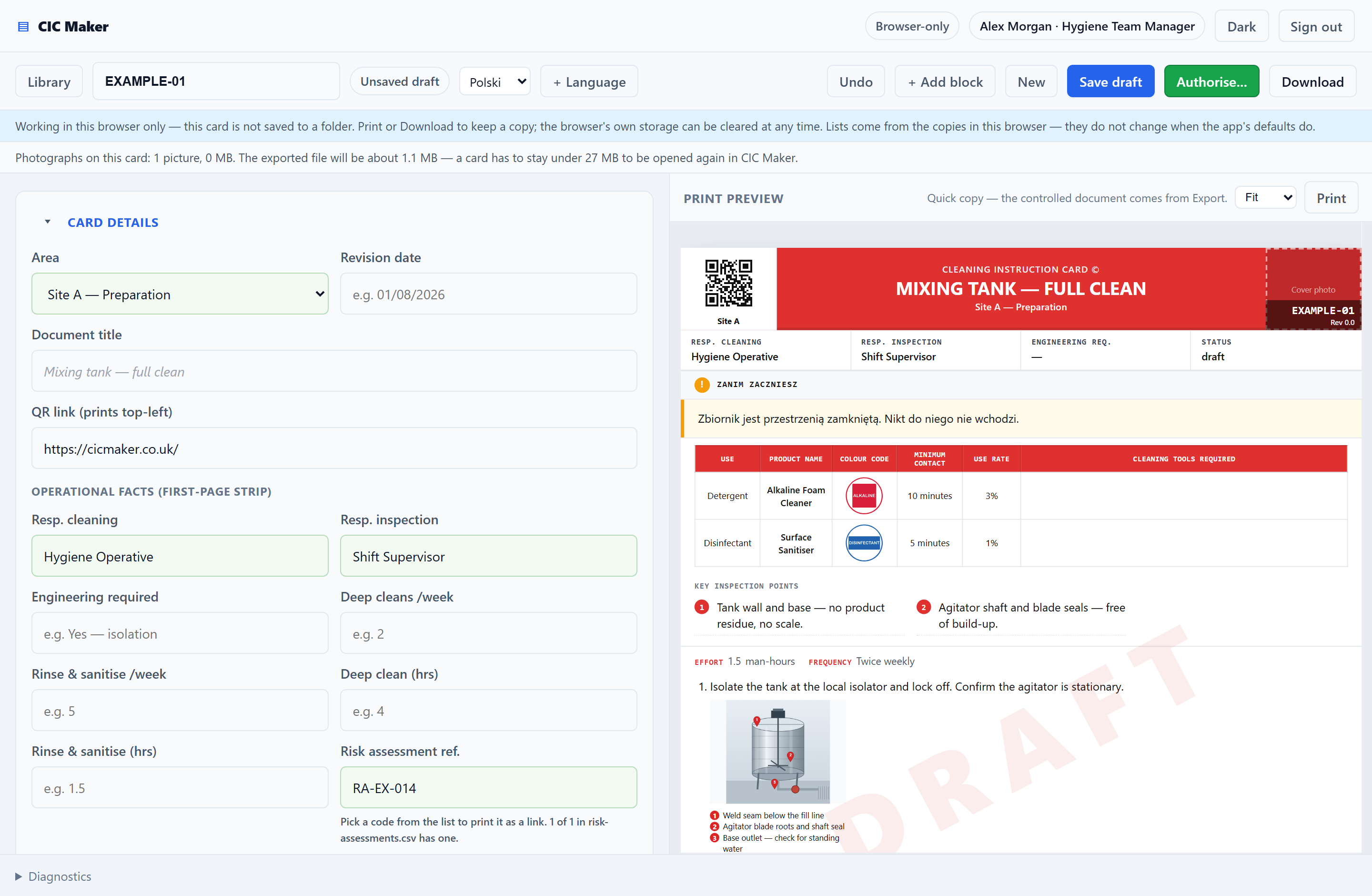Click the MIXING TANK — FULL CLEAN title
This screenshot has height=896, width=1372.
point(1020,288)
